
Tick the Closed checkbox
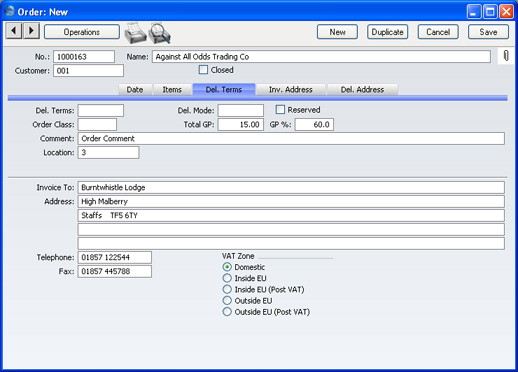pyautogui.click(x=203, y=70)
